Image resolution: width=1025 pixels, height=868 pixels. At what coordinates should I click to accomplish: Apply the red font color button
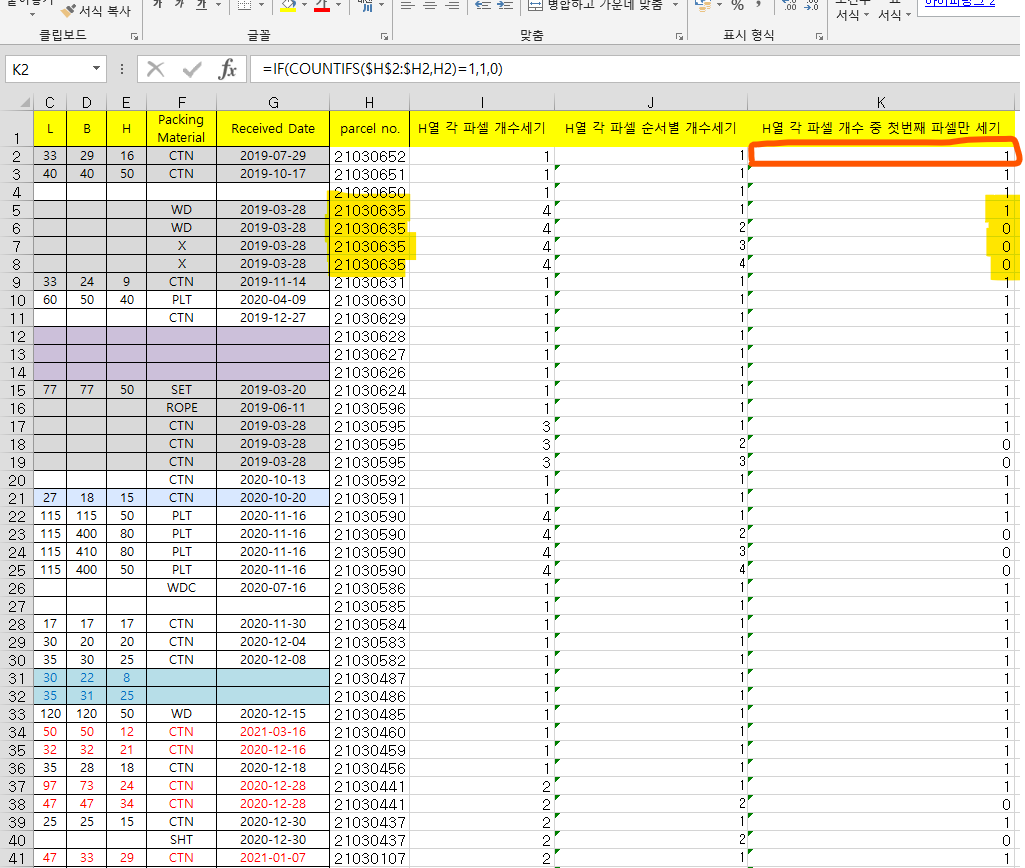[x=322, y=6]
